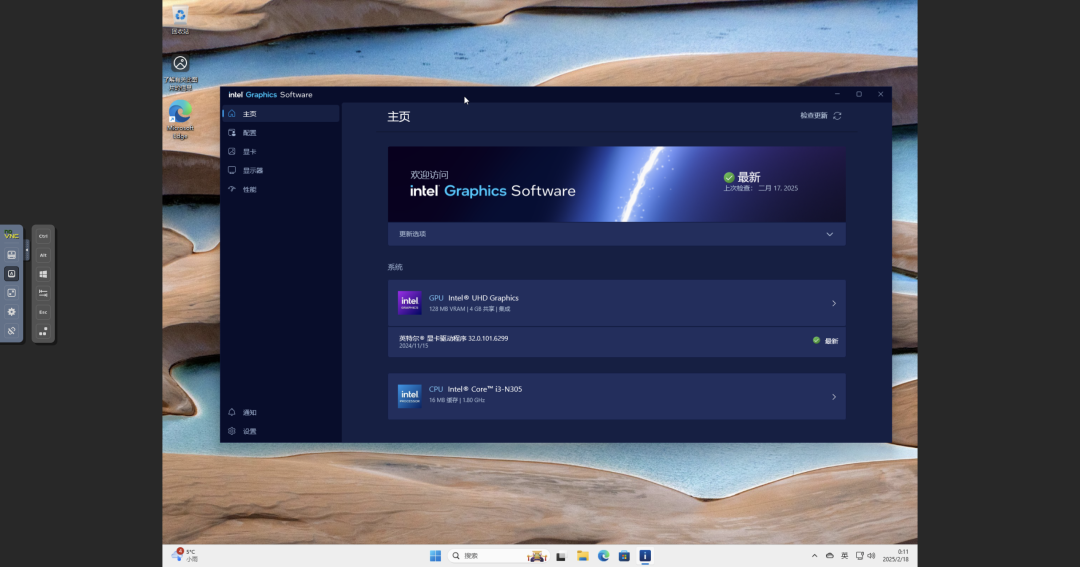Image resolution: width=1080 pixels, height=567 pixels.
Task: Click the 上次检查 二月 17, 2025 text
Action: pyautogui.click(x=760, y=188)
